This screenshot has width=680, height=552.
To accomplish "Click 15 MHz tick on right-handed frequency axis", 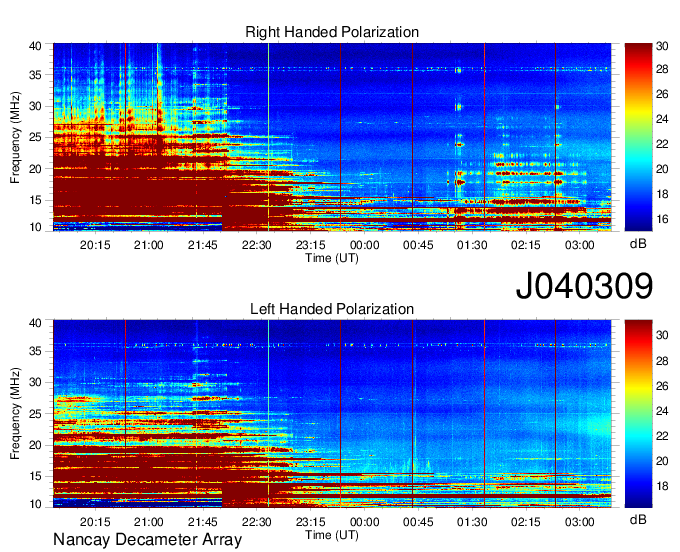I will point(35,200).
